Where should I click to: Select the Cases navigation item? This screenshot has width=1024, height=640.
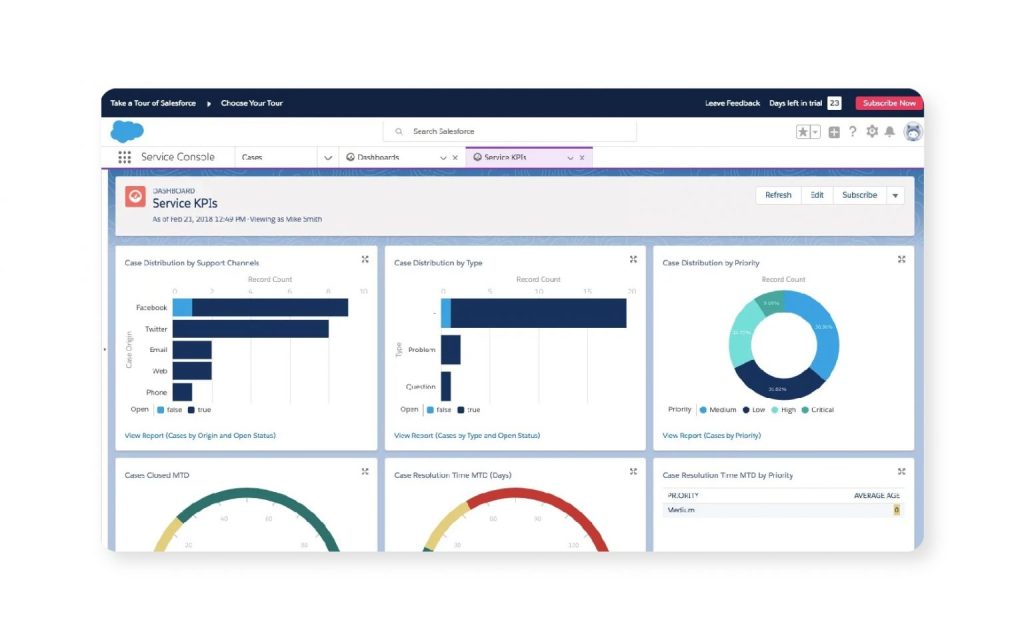click(252, 157)
